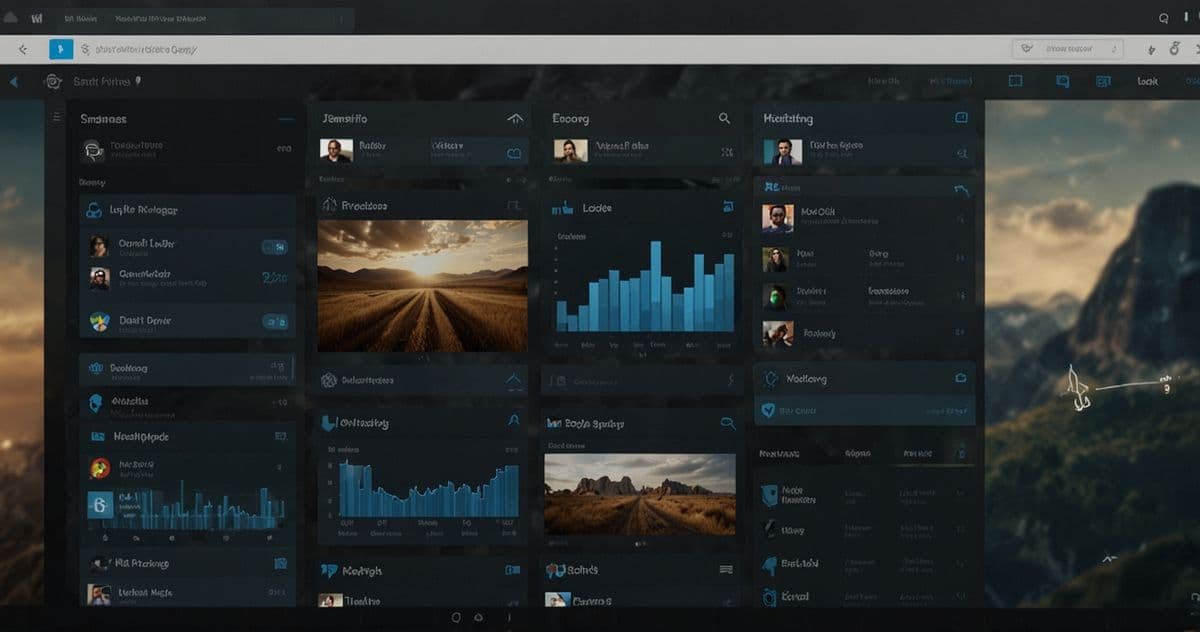
Task: Click the blue icon at the area chart header's right
Action: coord(514,421)
